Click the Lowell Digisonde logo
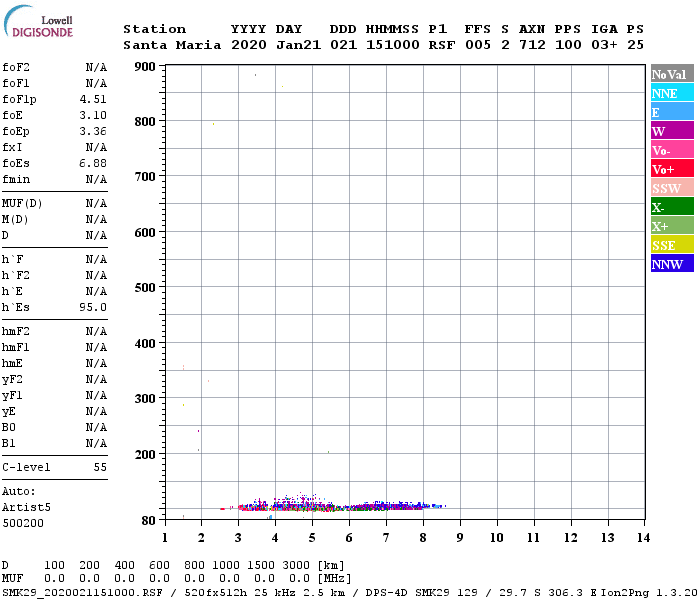This screenshot has height=600, width=700. [x=38, y=21]
